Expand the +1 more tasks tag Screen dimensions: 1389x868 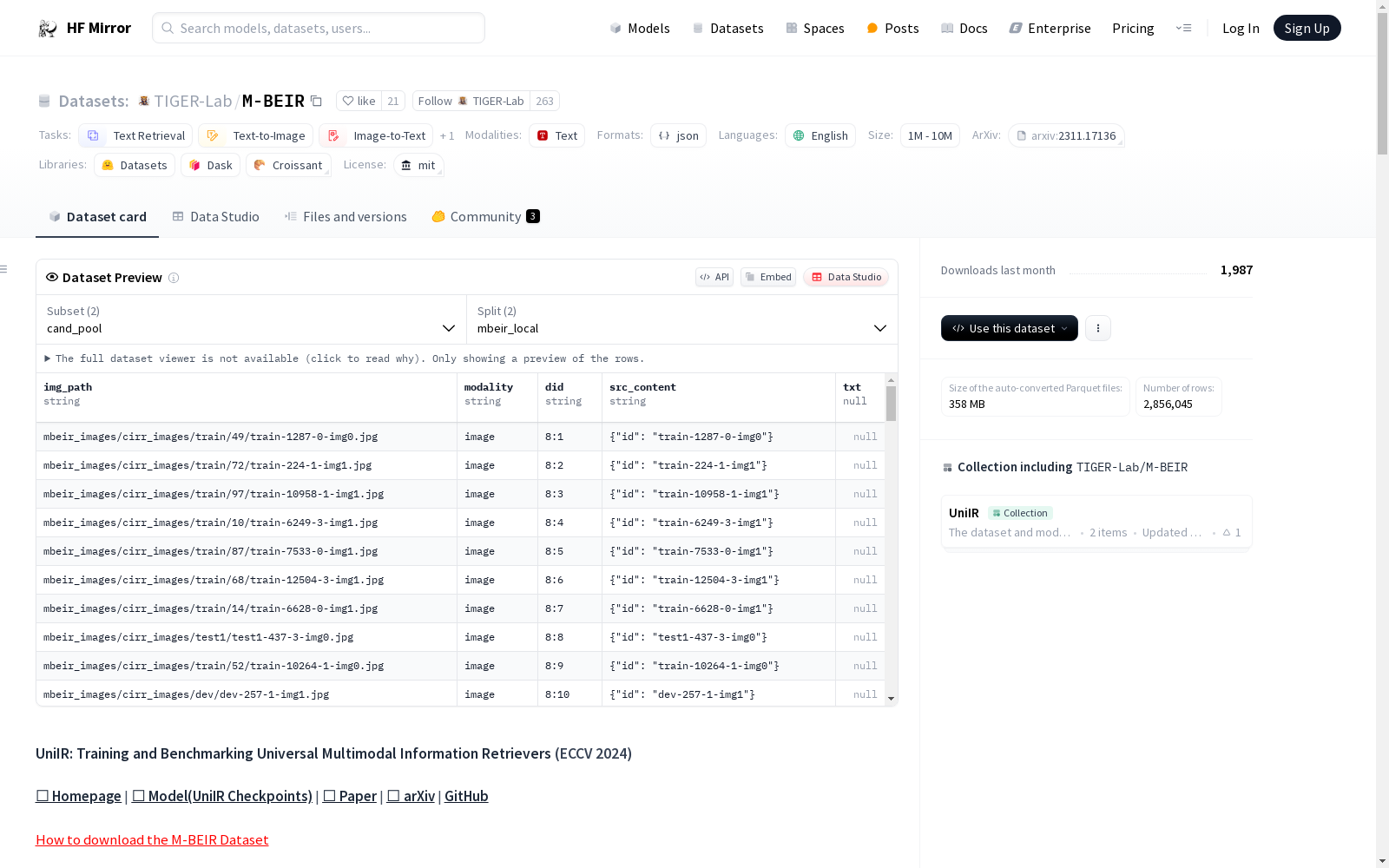pos(447,135)
